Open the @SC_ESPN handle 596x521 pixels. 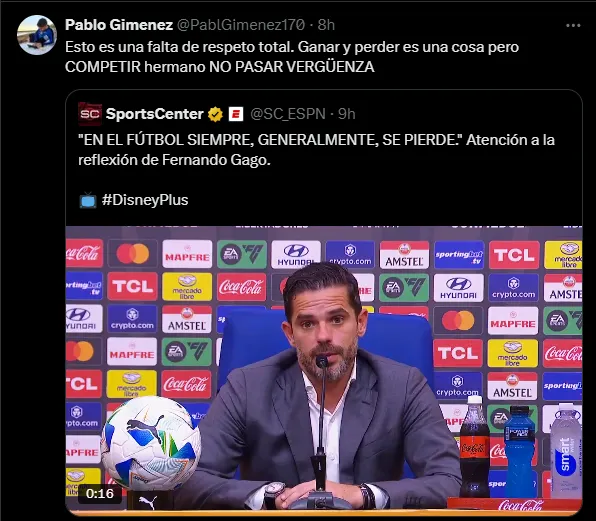pos(288,114)
